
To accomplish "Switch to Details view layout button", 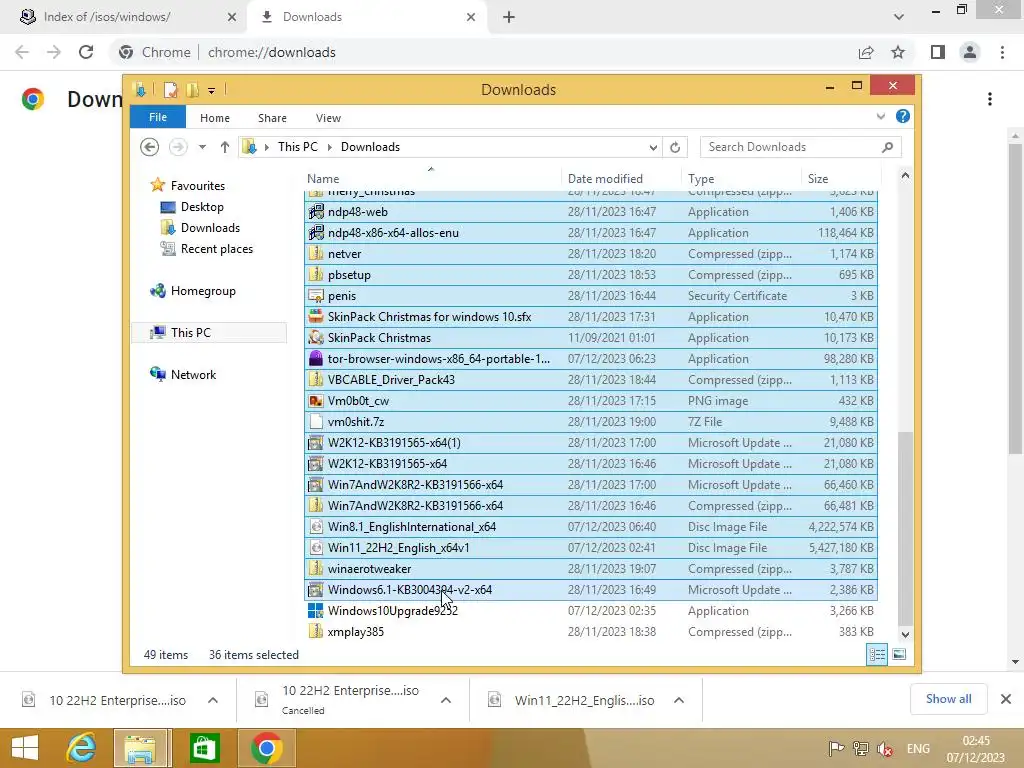I will 876,654.
